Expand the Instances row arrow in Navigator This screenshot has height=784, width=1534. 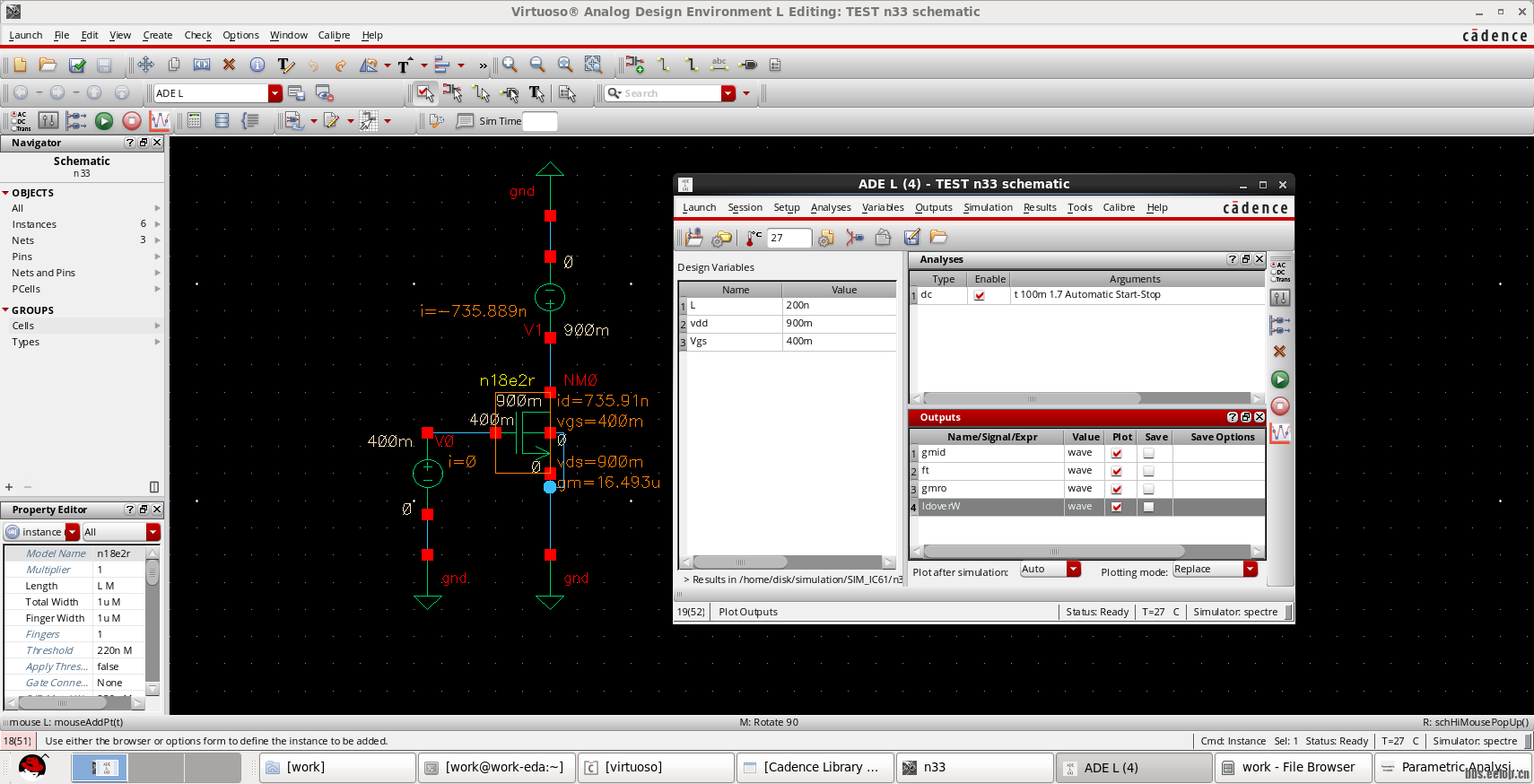coord(158,224)
